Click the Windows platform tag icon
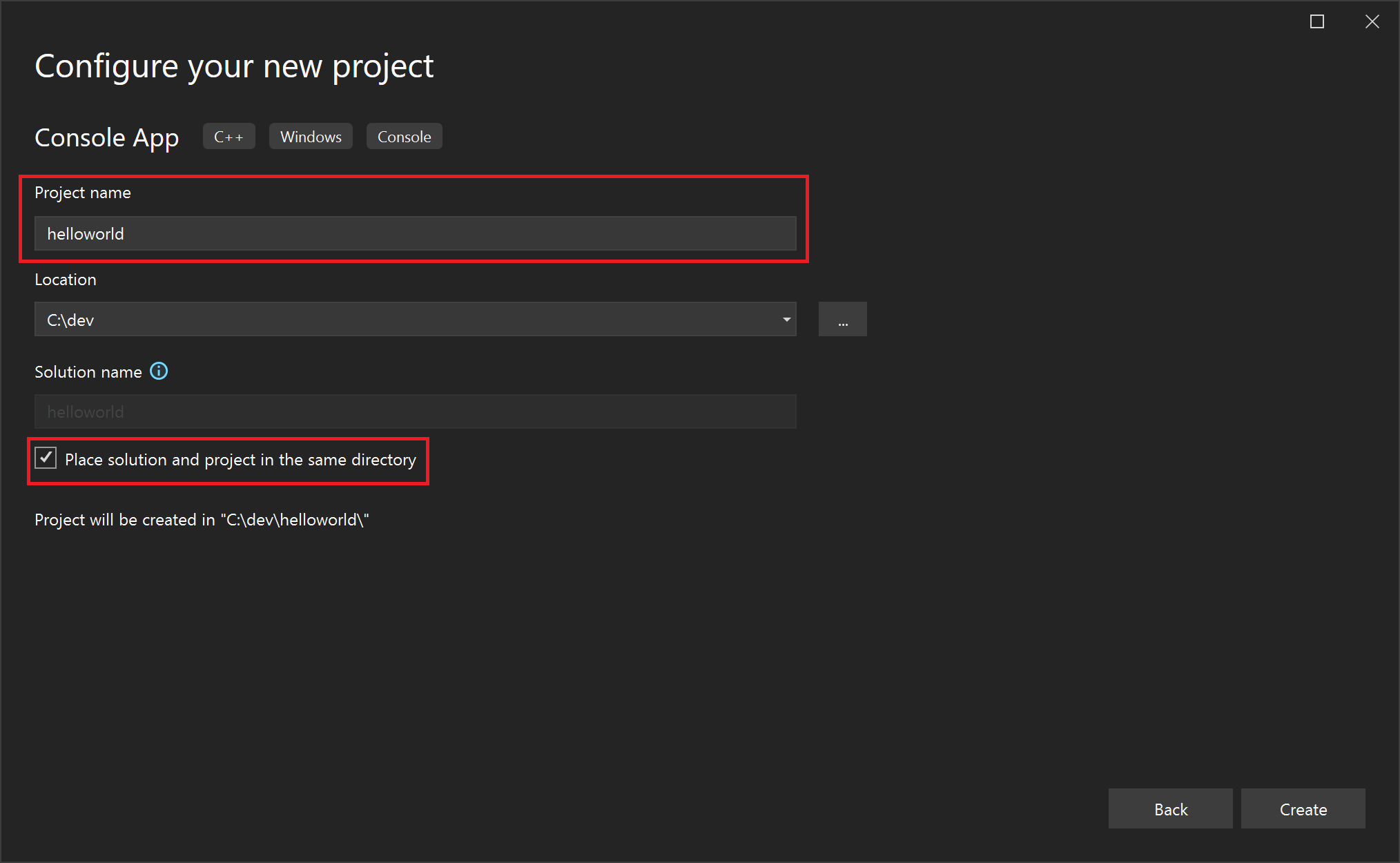The height and width of the screenshot is (863, 1400). [311, 137]
